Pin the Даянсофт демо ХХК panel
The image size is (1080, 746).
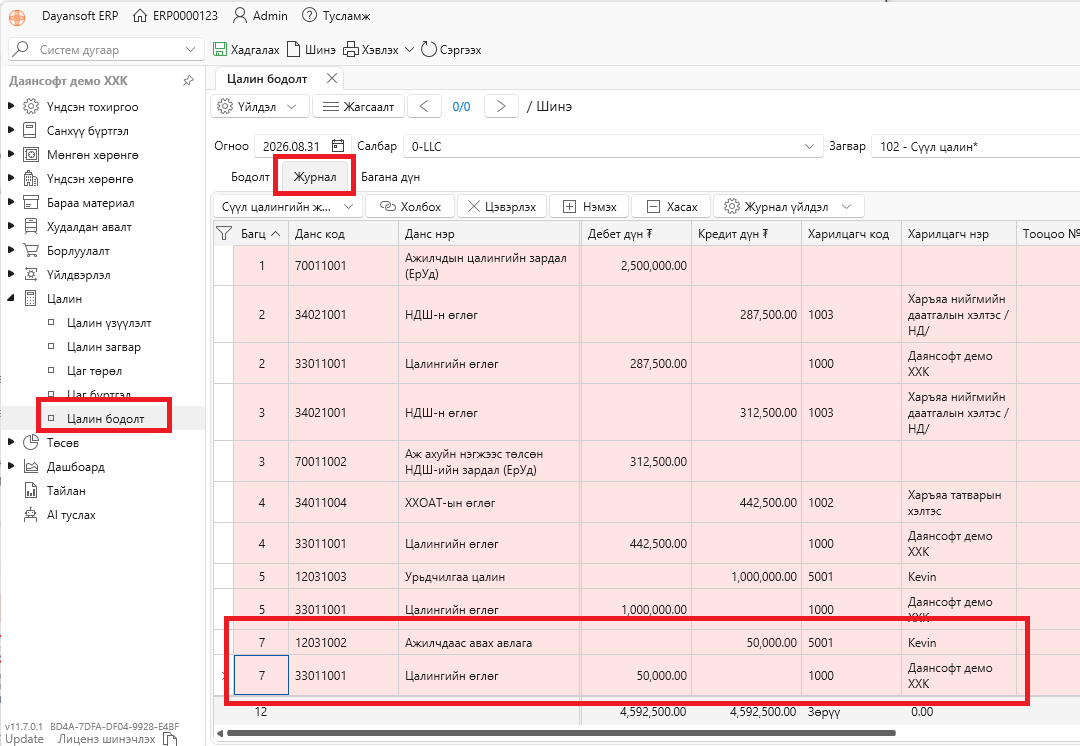coord(188,81)
